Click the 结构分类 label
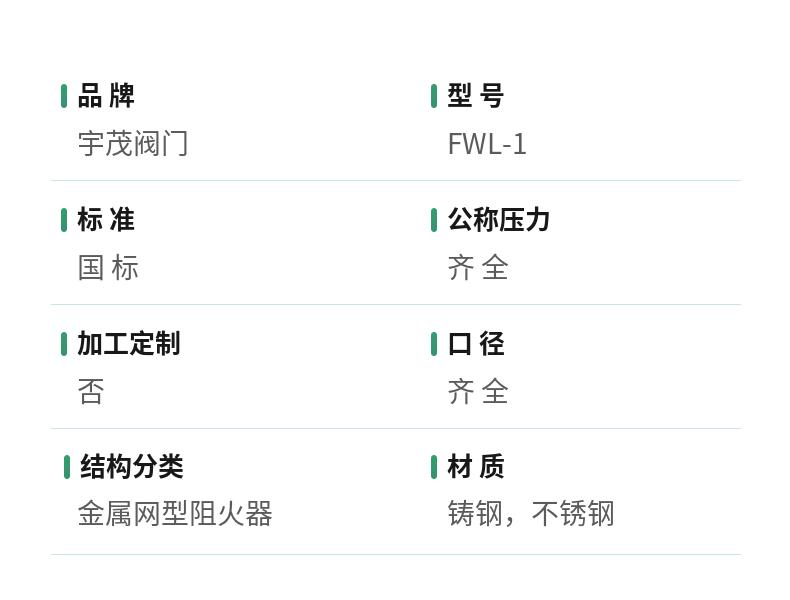 (x=132, y=467)
